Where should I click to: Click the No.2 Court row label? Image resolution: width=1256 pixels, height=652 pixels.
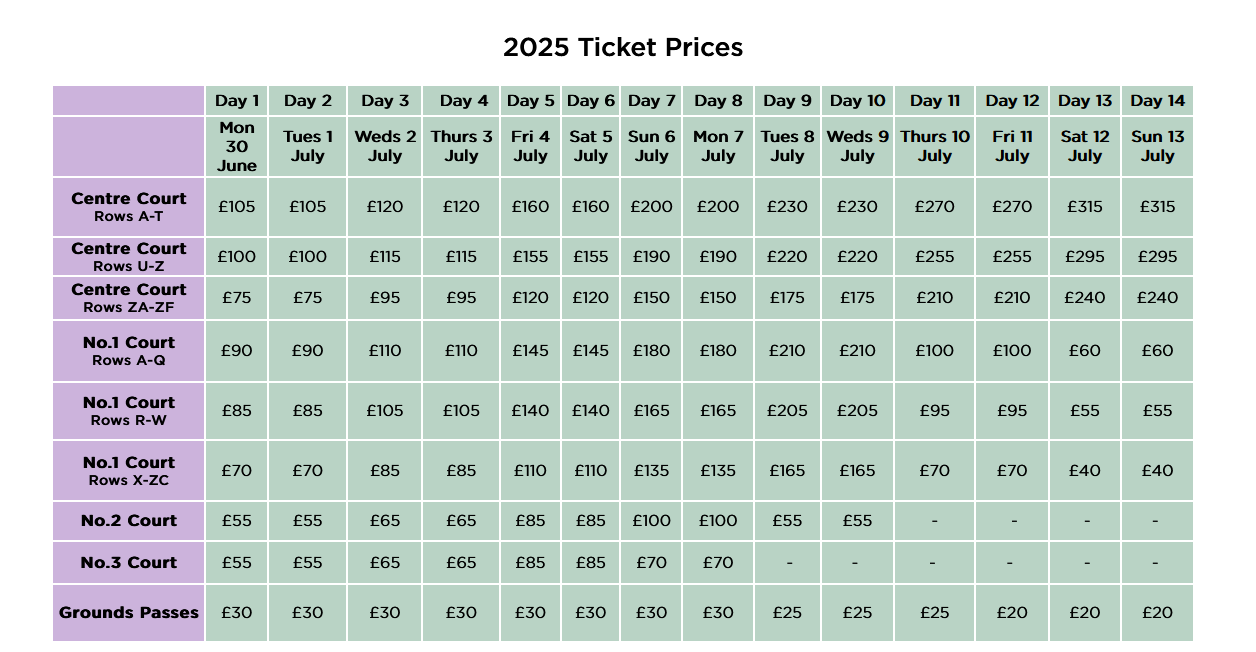(x=129, y=520)
